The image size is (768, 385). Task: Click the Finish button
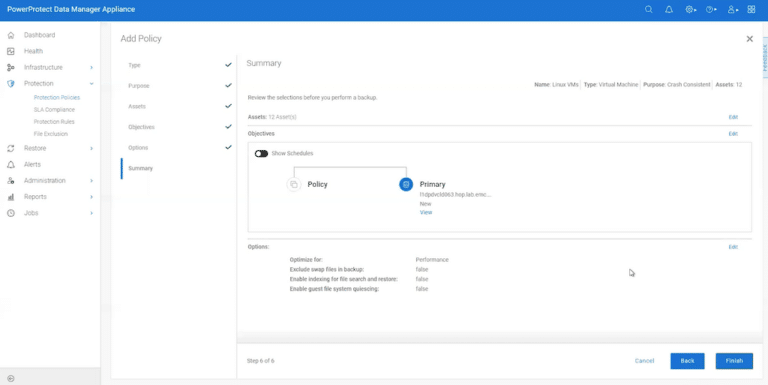click(x=734, y=361)
